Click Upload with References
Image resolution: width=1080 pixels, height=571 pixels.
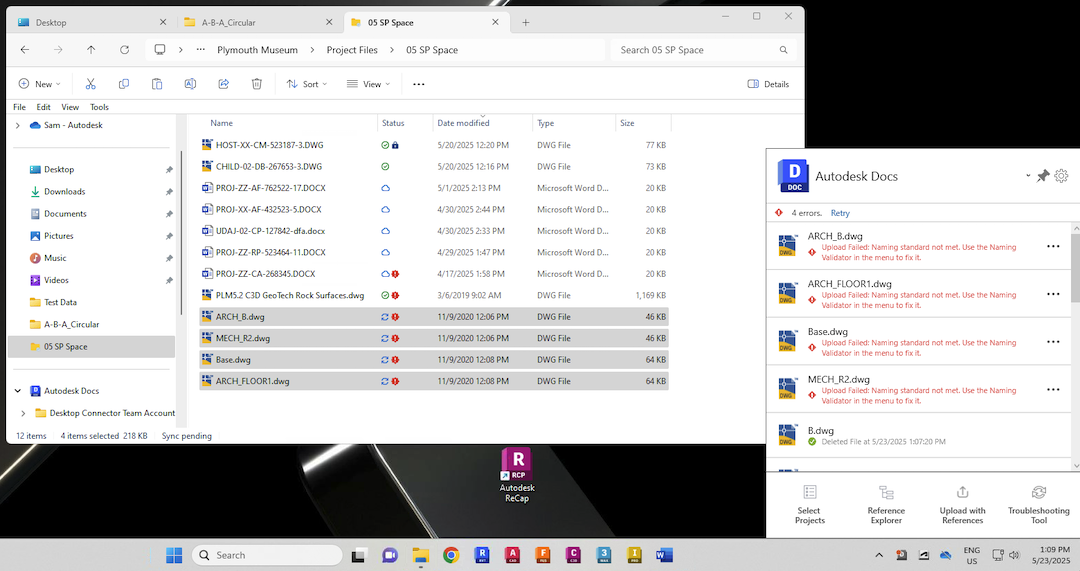coord(962,505)
